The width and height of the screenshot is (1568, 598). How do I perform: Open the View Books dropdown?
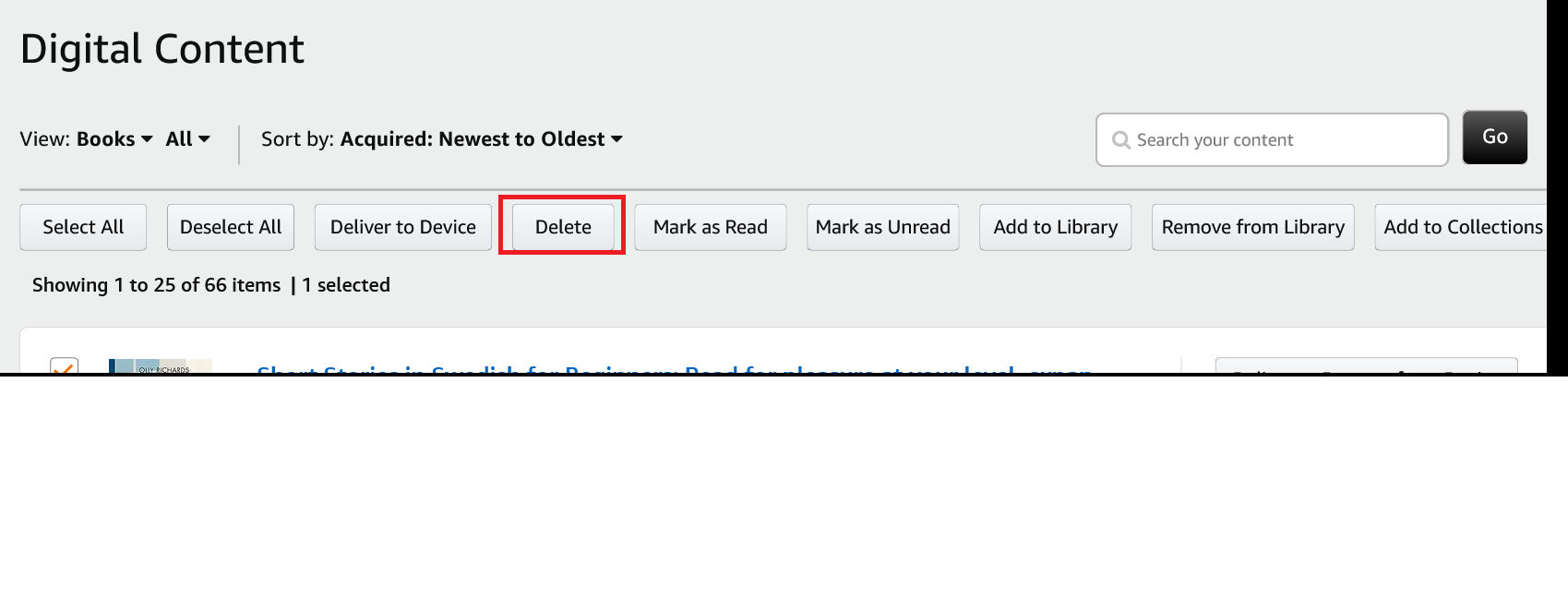pos(114,139)
